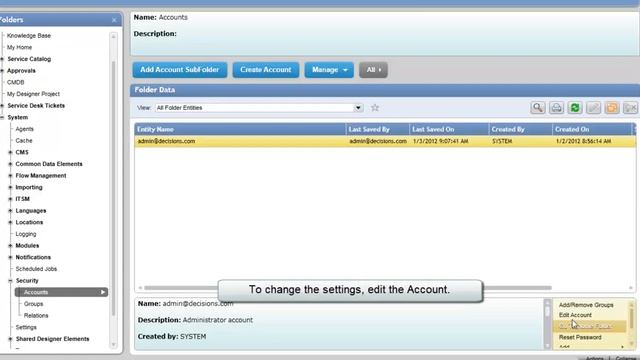Screen dimensions: 640x360
Task: Choose Add/Remove Groups action
Action: click(x=586, y=305)
